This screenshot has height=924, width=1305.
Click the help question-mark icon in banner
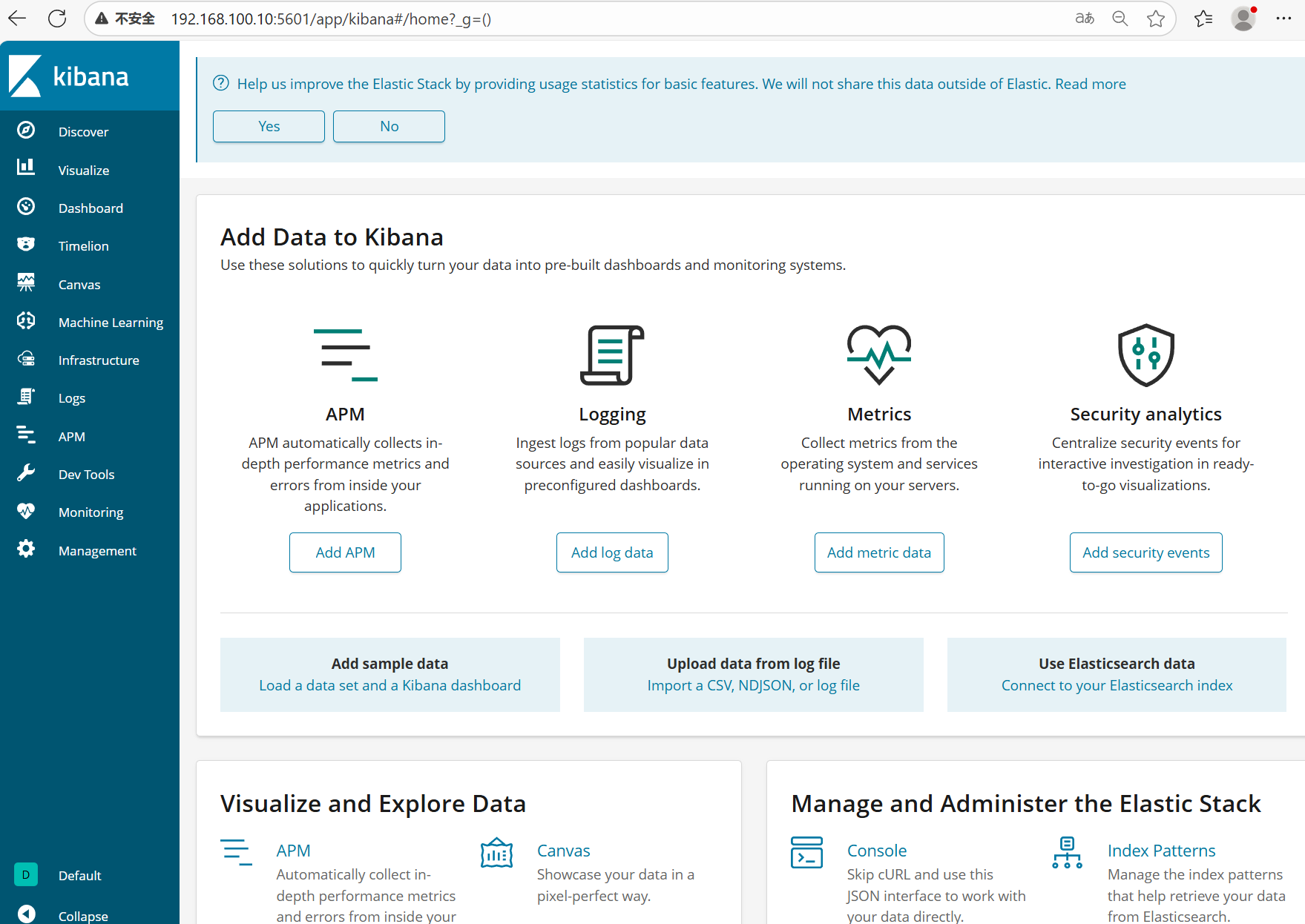click(221, 83)
